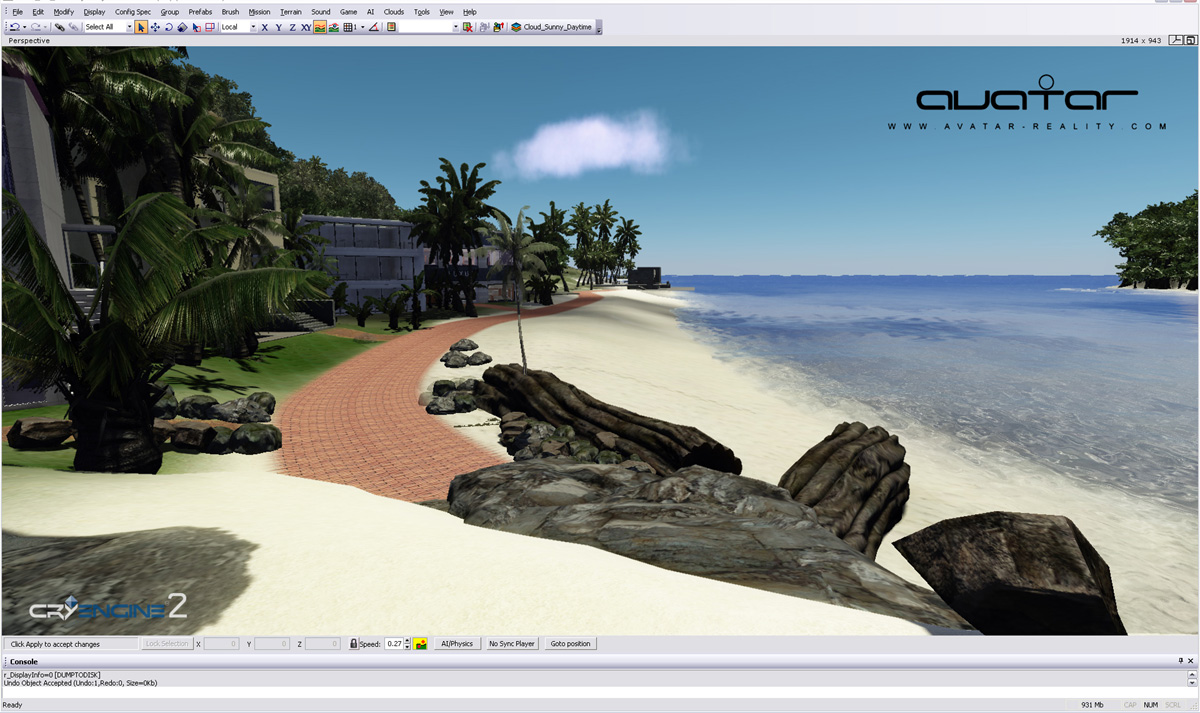Activate the Select arrow tool
Screen dimensions: 1200x713
pos(141,27)
